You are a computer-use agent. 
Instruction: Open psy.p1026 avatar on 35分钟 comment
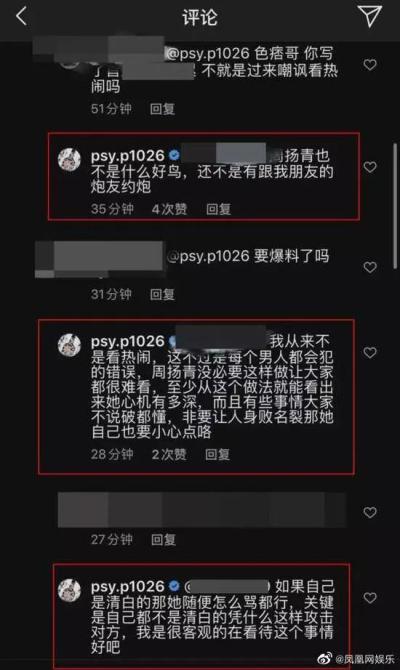pyautogui.click(x=69, y=160)
